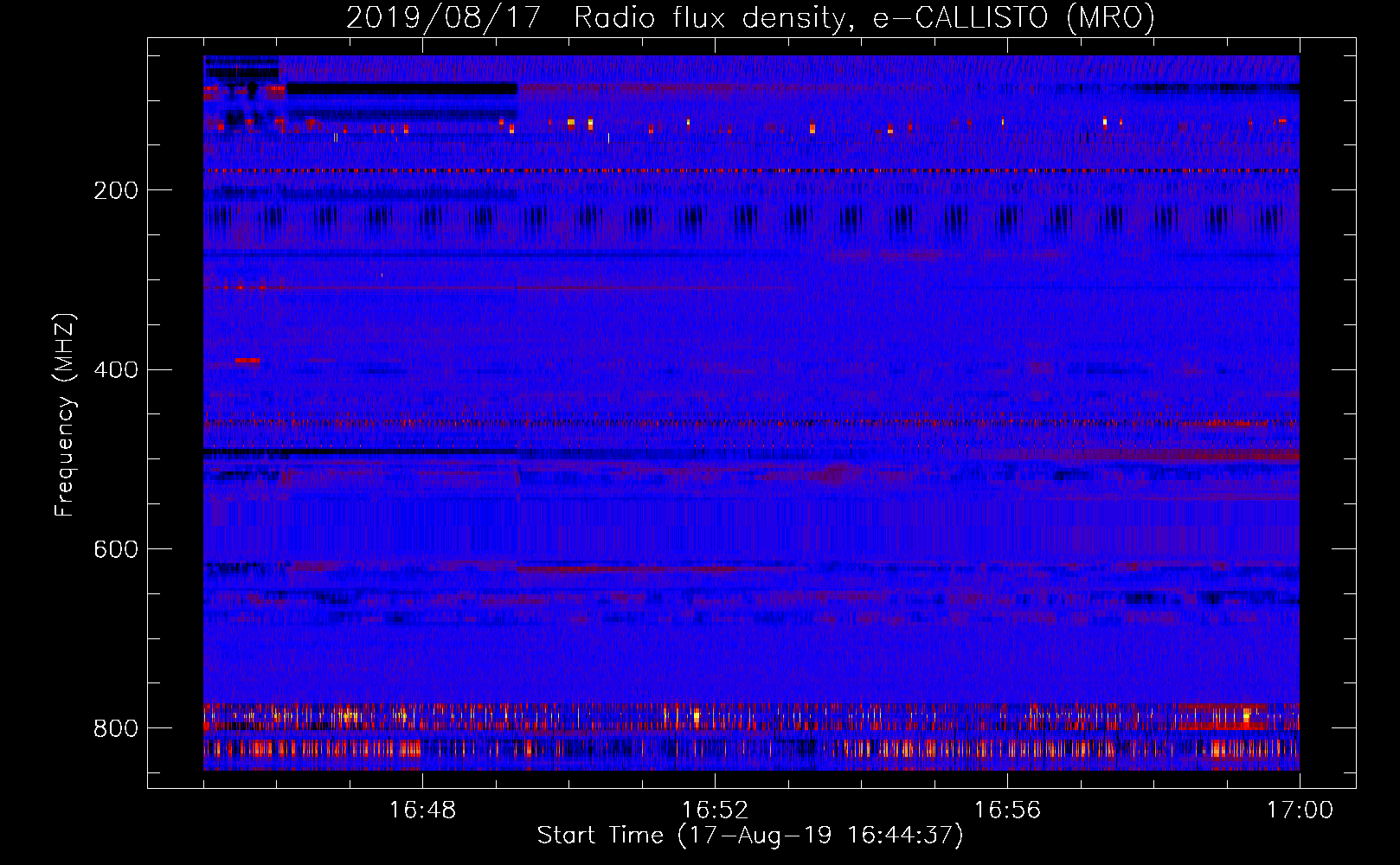Click the 'Start Time (17-Aug-19 16:44:37)' label

(750, 836)
